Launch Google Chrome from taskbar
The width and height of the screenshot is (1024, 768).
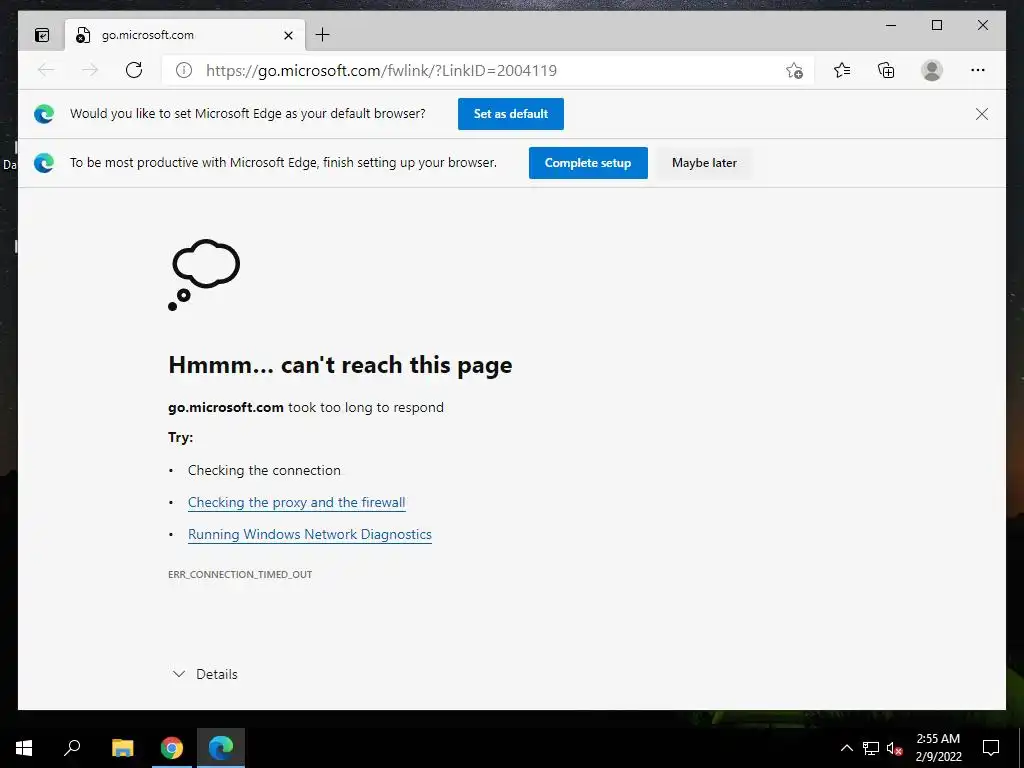point(172,748)
